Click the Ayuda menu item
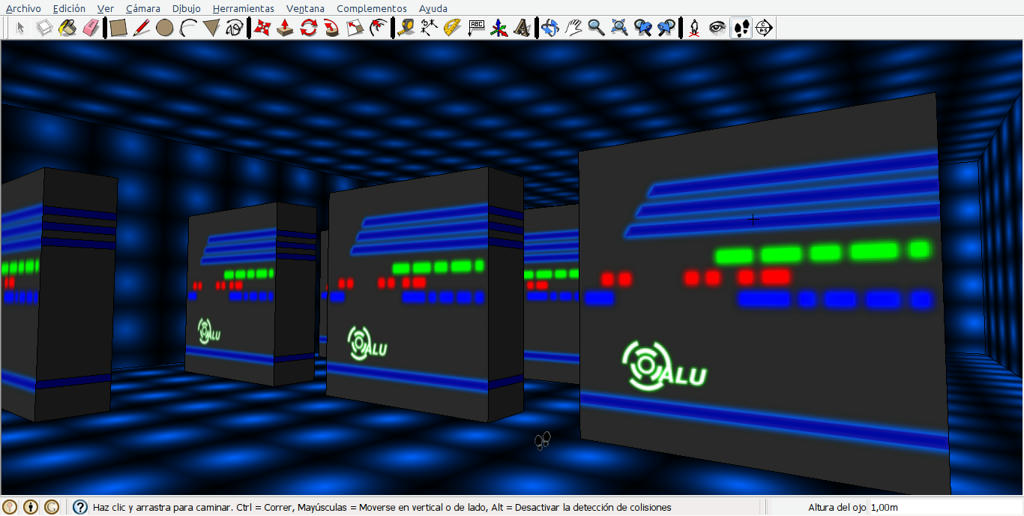Image resolution: width=1024 pixels, height=516 pixels. coord(434,8)
